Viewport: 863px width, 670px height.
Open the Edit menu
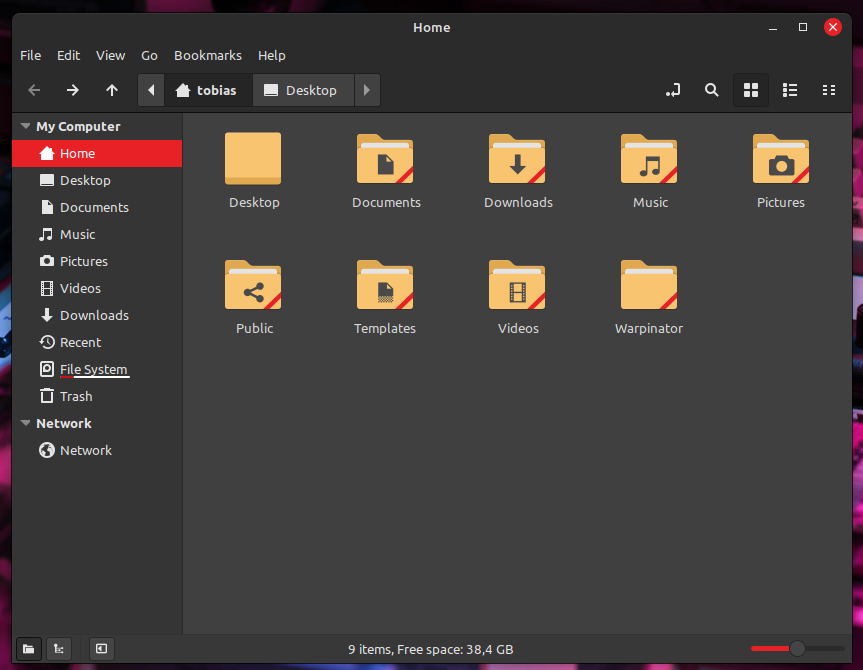point(68,56)
